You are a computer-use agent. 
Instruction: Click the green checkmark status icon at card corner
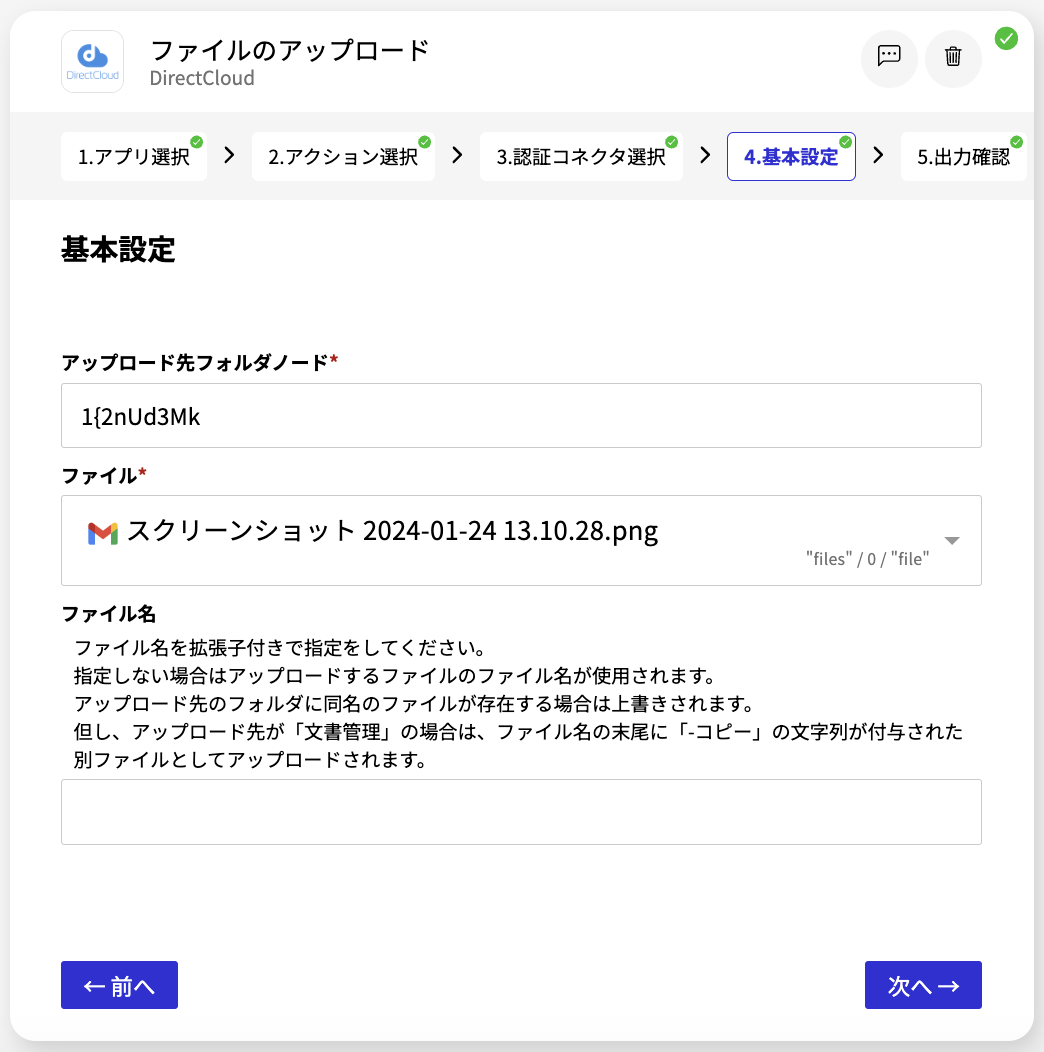point(1006,39)
